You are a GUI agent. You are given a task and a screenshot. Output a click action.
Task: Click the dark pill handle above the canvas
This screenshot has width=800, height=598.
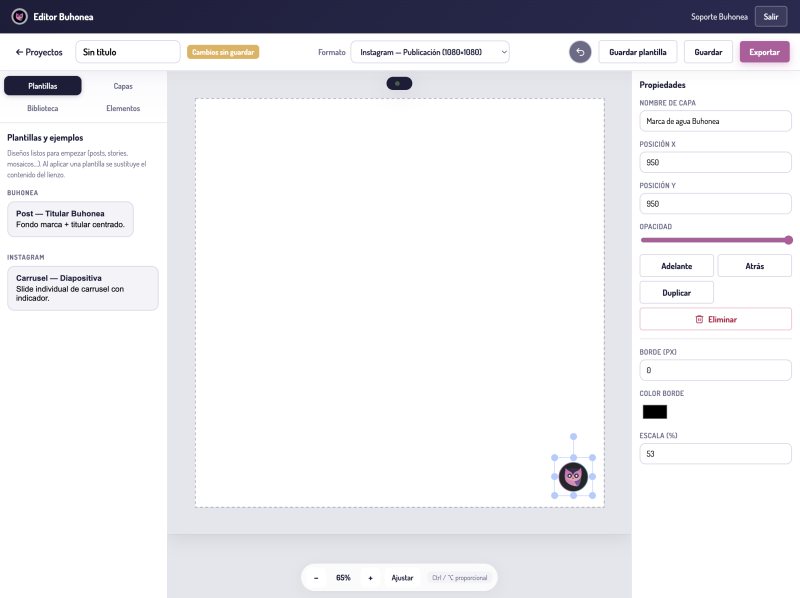[399, 84]
